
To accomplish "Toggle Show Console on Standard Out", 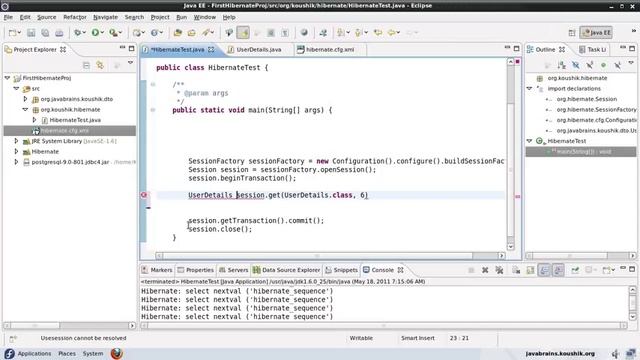I will coord(544,270).
